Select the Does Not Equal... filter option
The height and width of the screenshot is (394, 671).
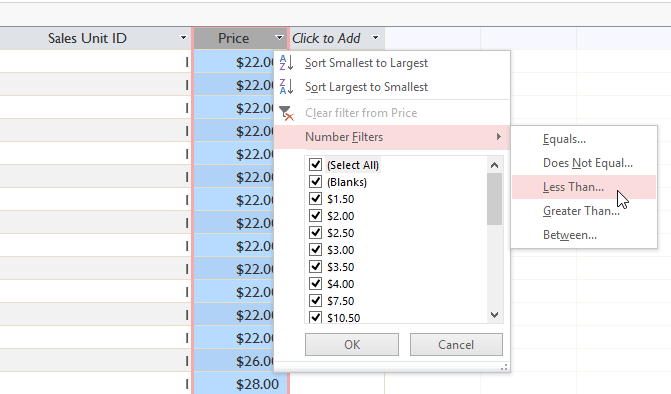point(584,163)
